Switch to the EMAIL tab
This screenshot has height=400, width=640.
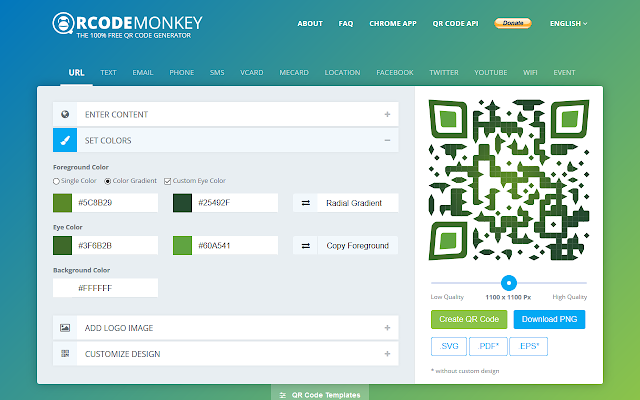tap(143, 73)
